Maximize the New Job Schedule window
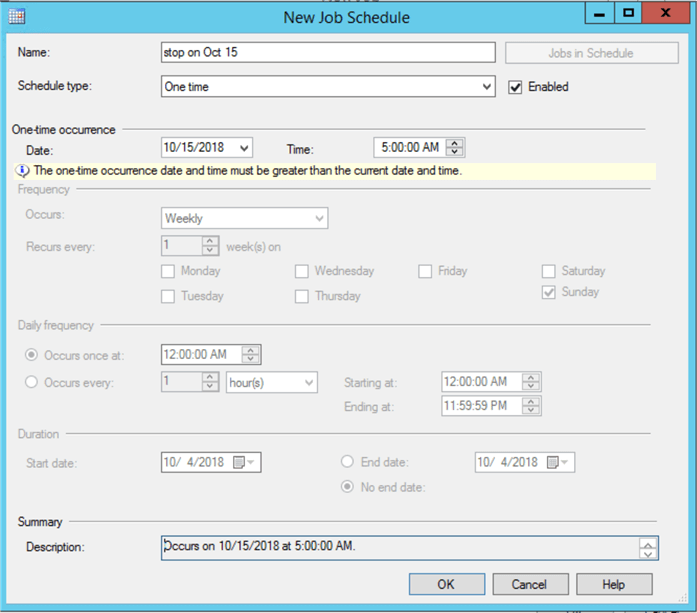This screenshot has height=613, width=697. (x=628, y=14)
